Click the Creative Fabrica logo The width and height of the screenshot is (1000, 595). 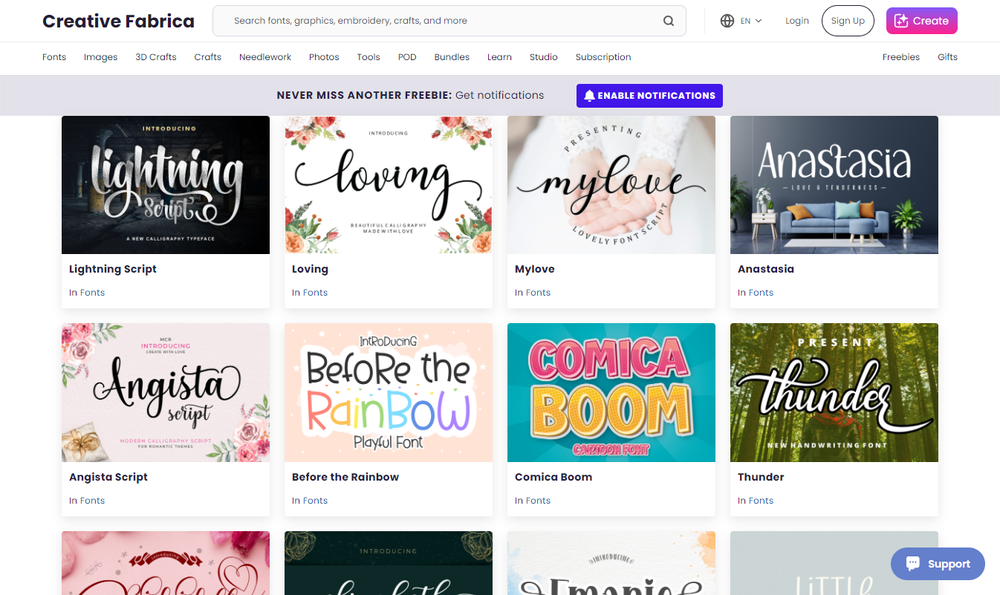point(117,20)
